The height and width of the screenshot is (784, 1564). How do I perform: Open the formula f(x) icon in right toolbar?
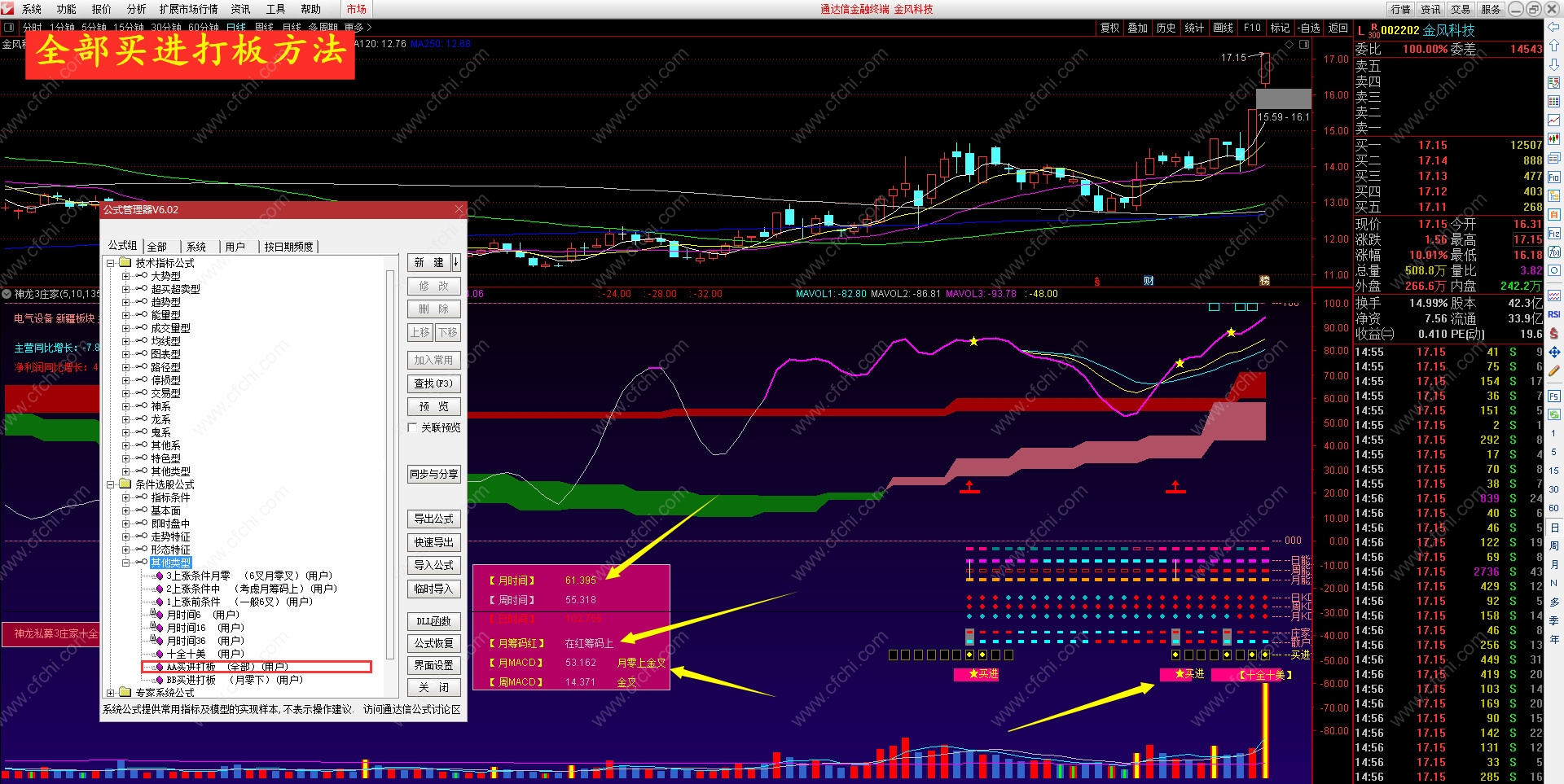[x=1553, y=252]
